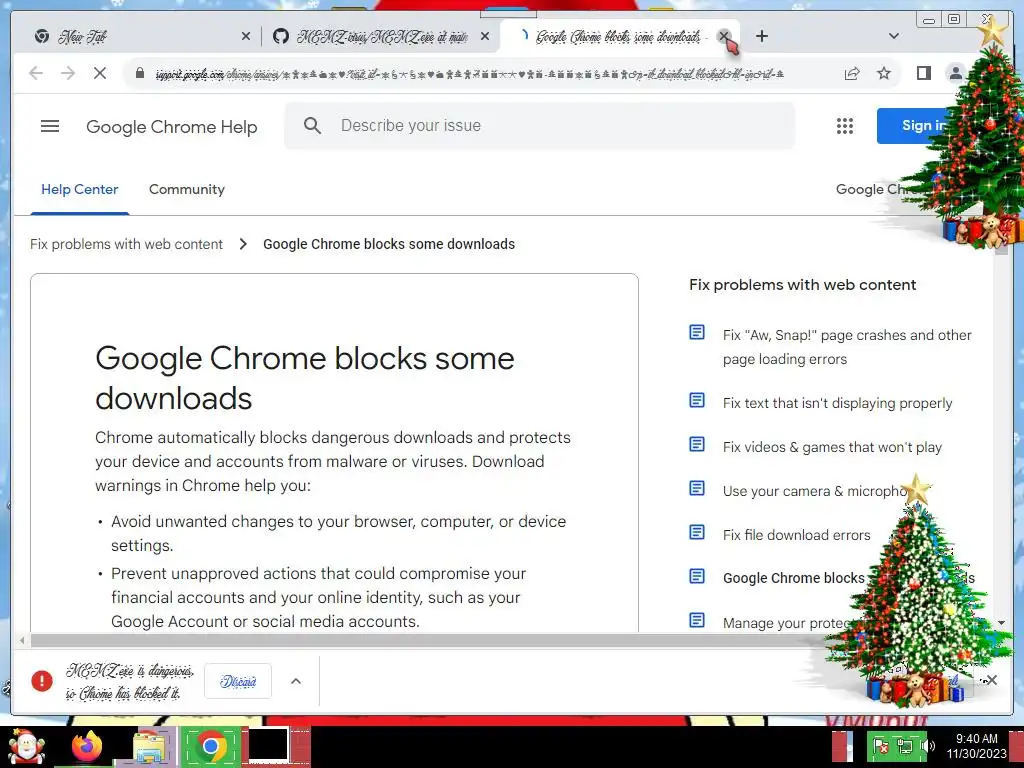Viewport: 1024px width, 768px height.
Task: Click the Google Chrome blocks some downloads heading
Action: [304, 378]
